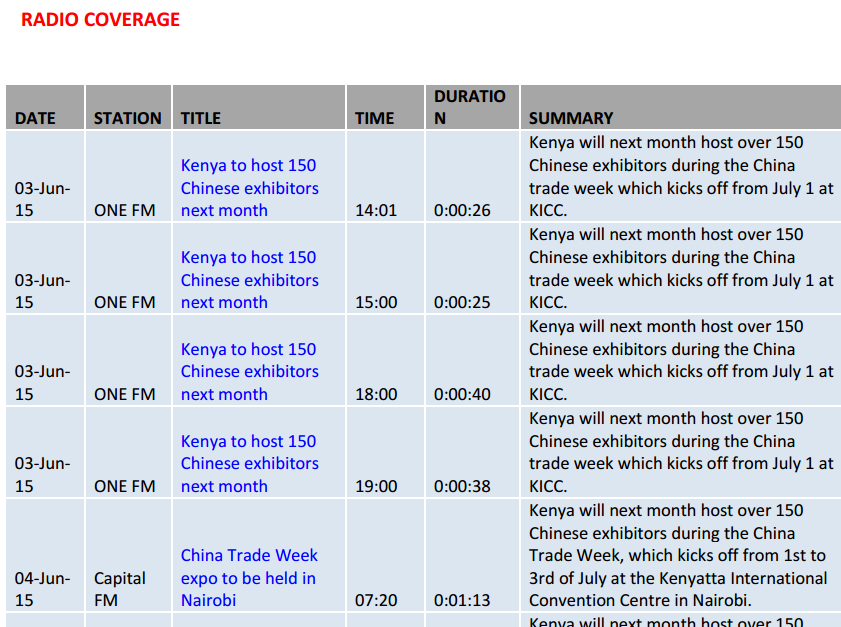Click the STATION column header

coord(127,118)
